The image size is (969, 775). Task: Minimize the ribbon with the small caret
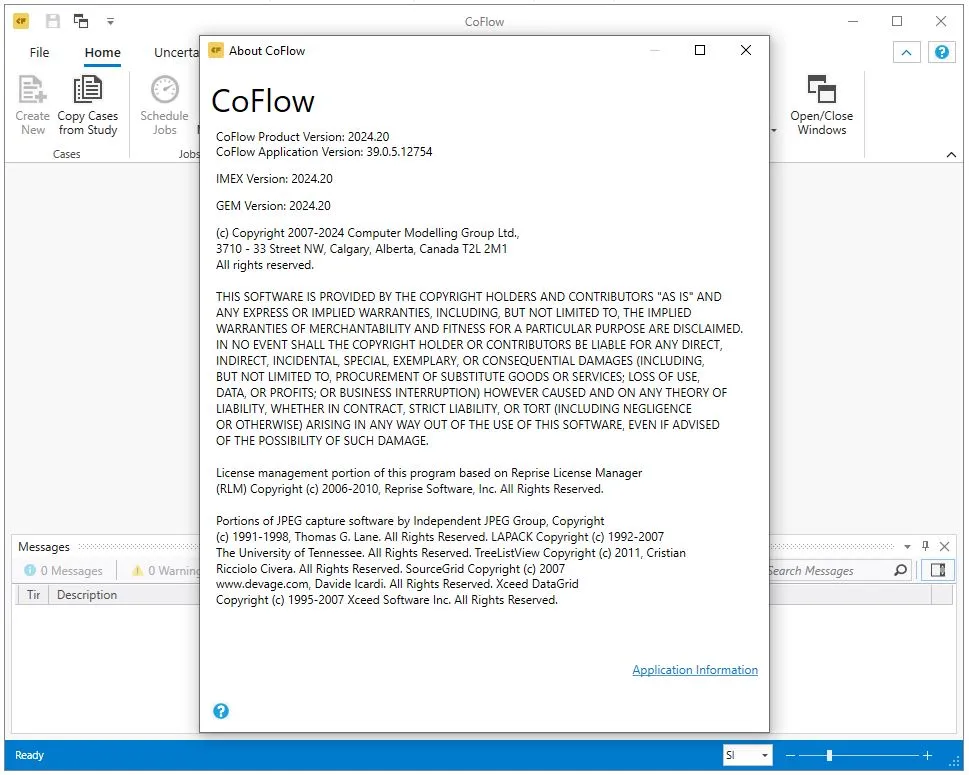pyautogui.click(x=951, y=155)
